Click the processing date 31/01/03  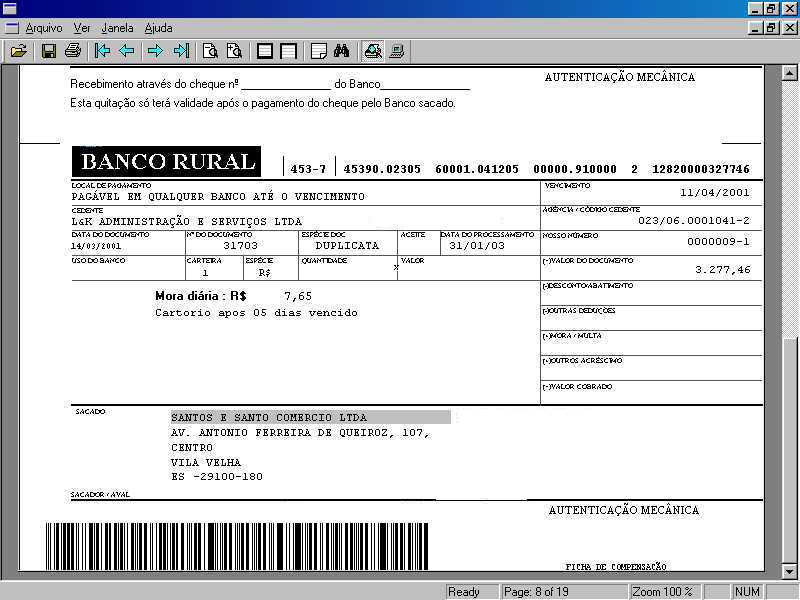(x=477, y=245)
